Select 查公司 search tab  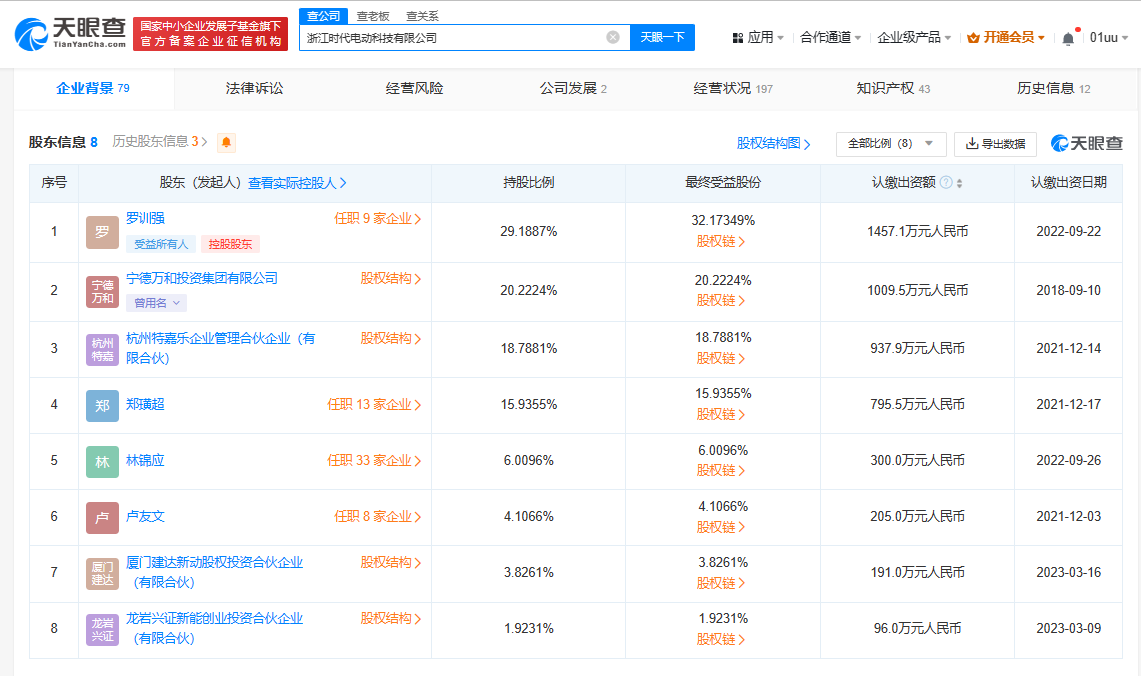point(323,15)
